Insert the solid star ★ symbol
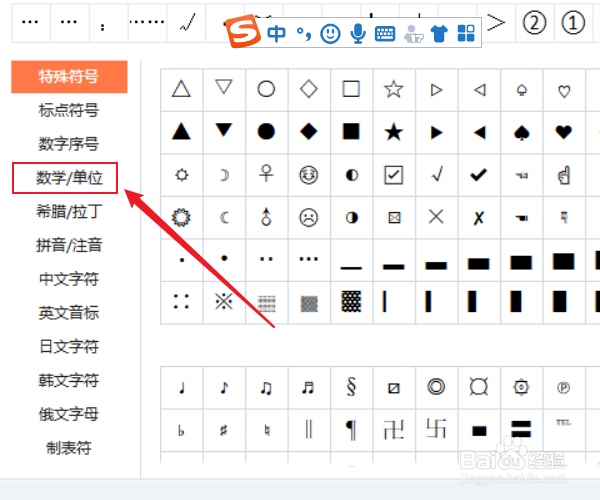This screenshot has width=600, height=500. (394, 132)
